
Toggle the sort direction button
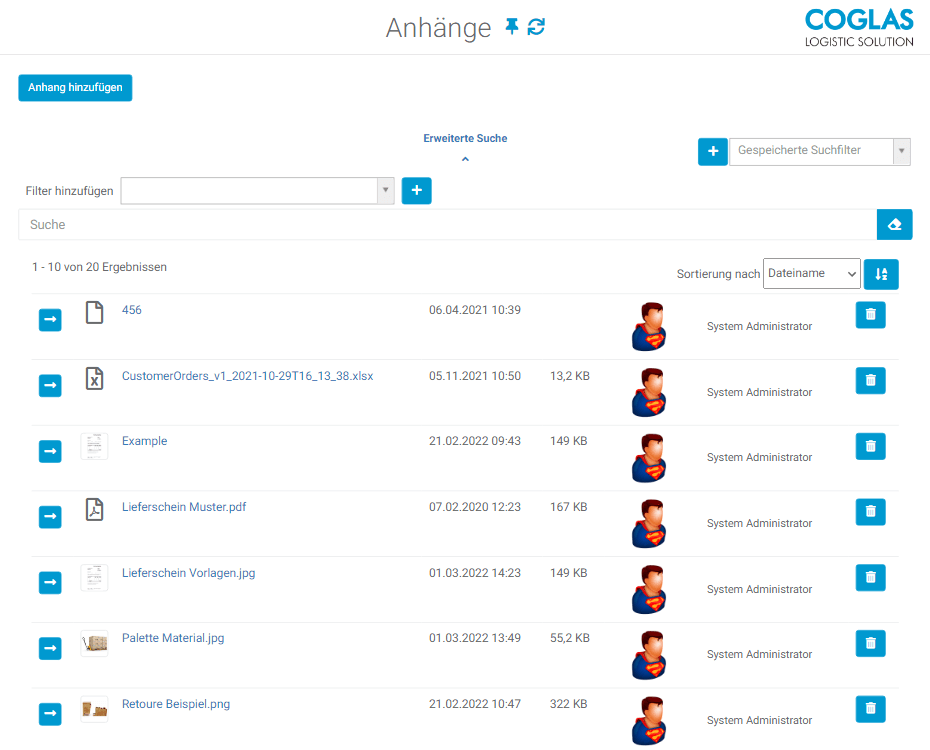click(x=881, y=274)
